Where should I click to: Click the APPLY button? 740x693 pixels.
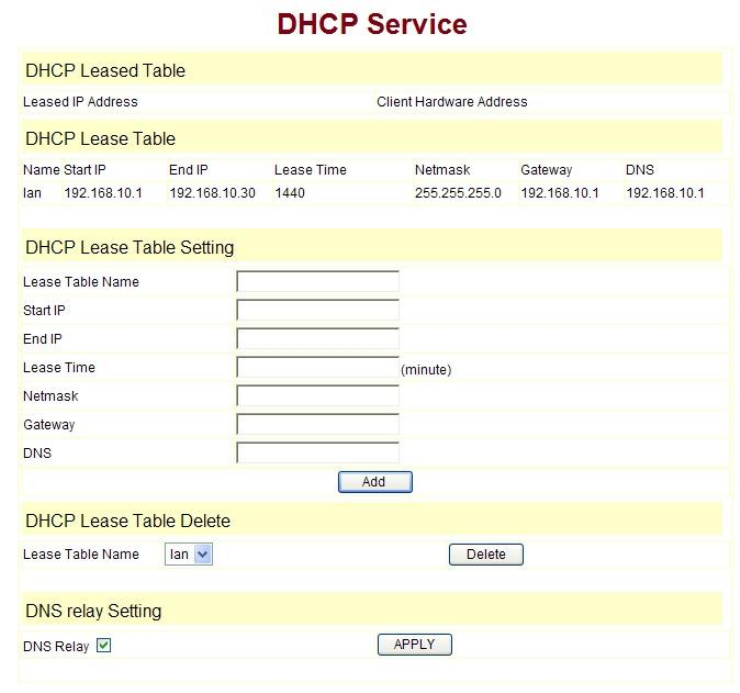pyautogui.click(x=414, y=644)
